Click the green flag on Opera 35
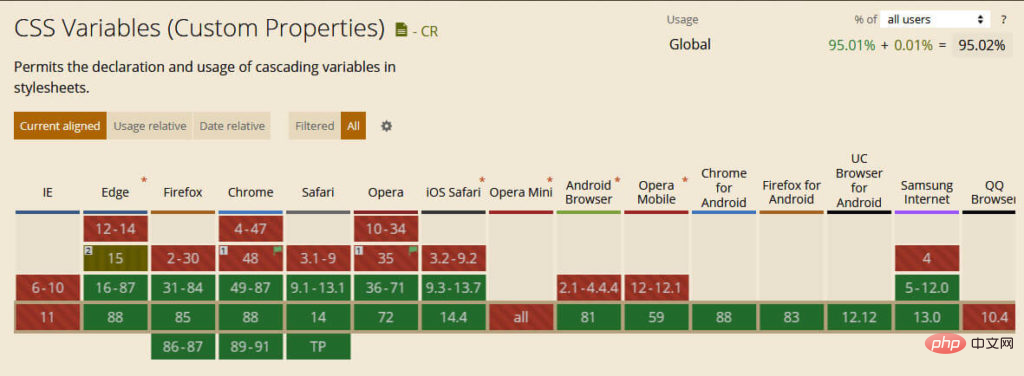Image resolution: width=1024 pixels, height=376 pixels. point(412,250)
